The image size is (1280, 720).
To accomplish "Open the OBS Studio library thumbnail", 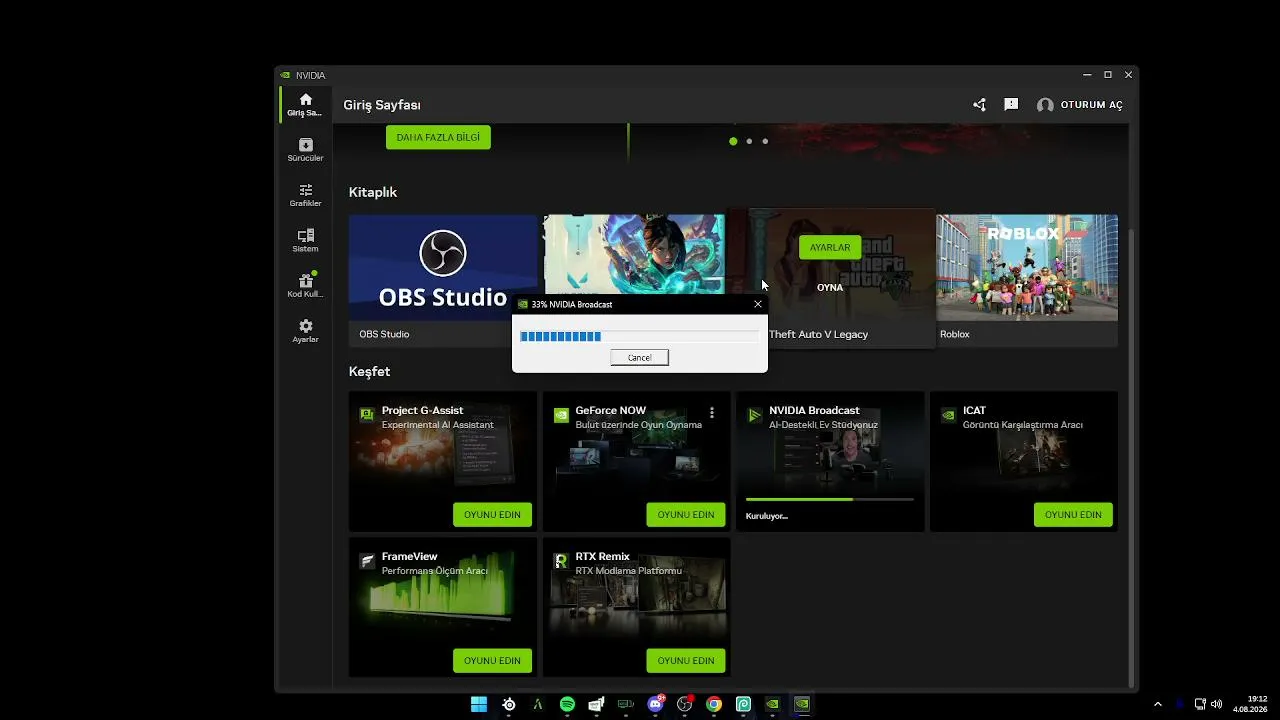I will (443, 267).
